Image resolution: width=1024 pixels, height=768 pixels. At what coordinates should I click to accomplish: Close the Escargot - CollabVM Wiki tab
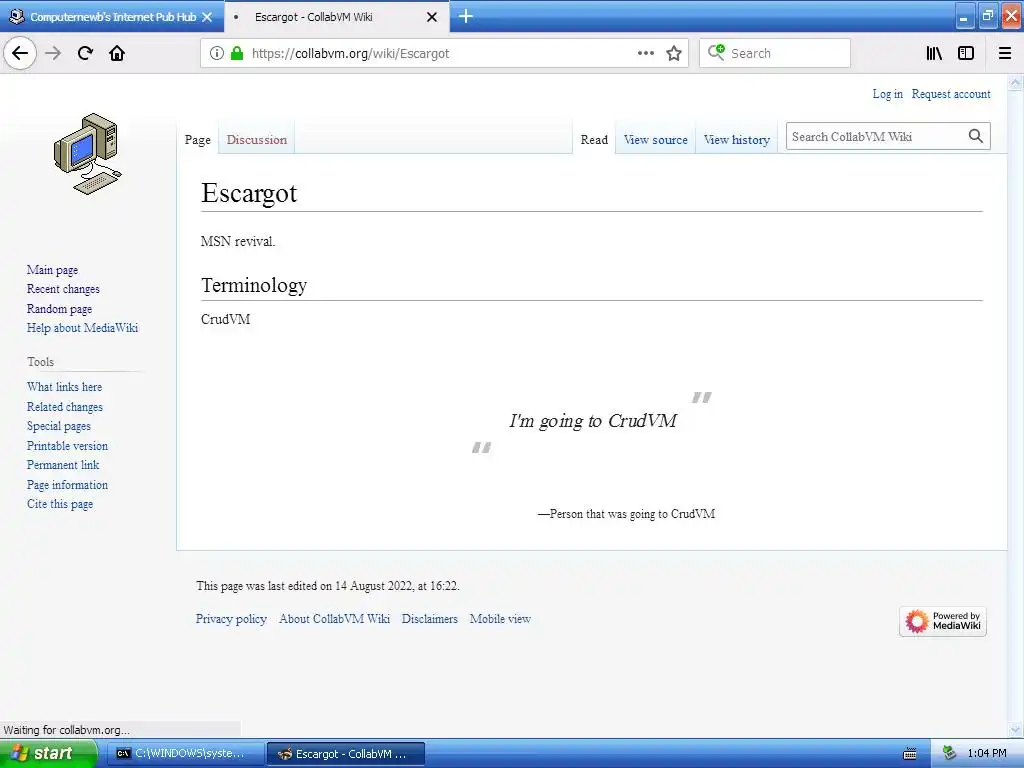[x=432, y=17]
